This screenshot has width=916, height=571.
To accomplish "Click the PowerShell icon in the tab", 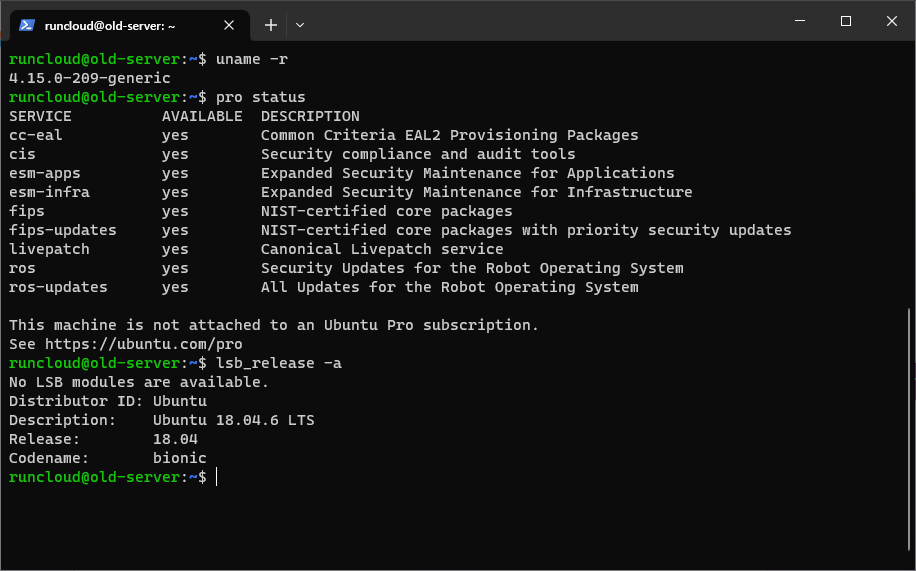I will 27,25.
